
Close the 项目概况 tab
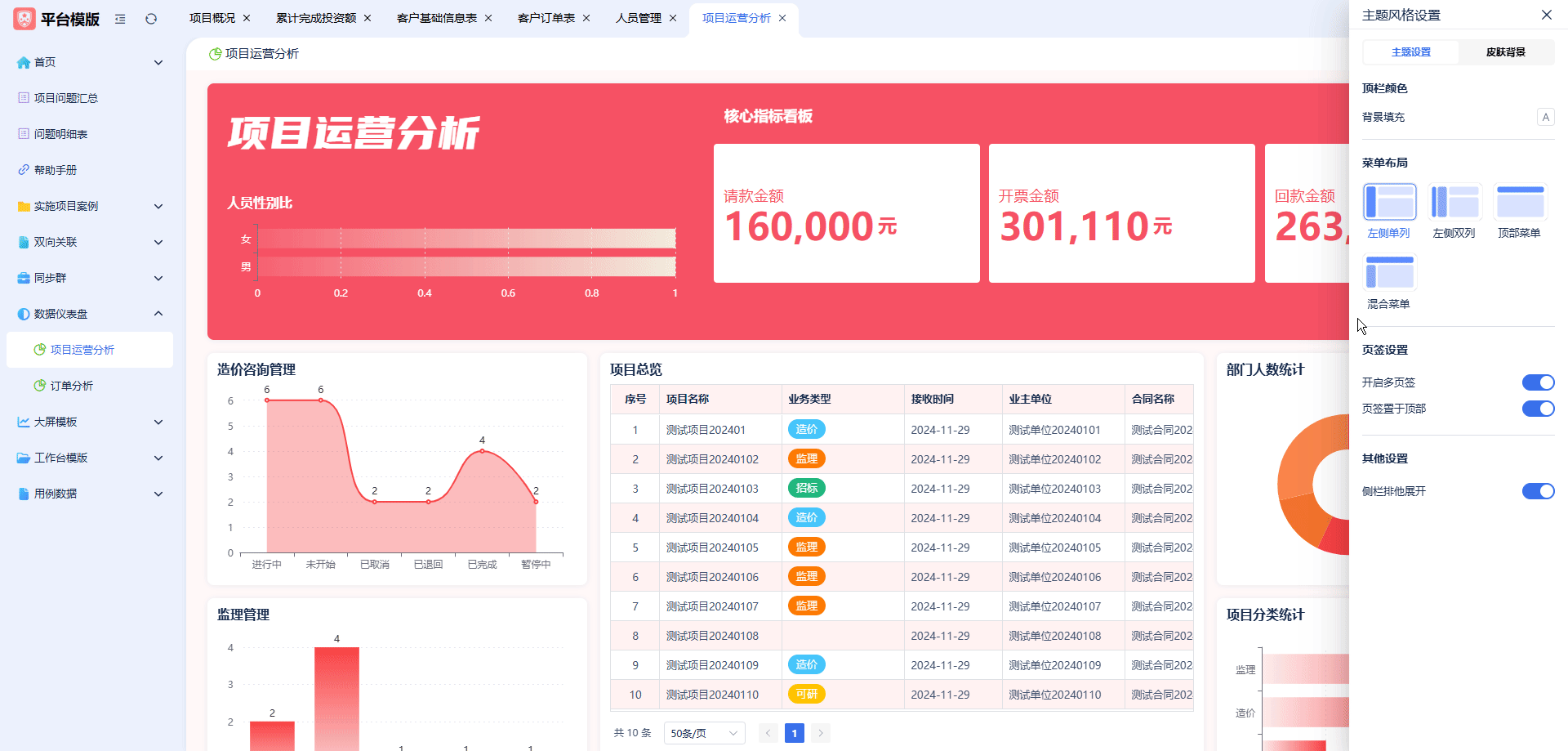[247, 18]
